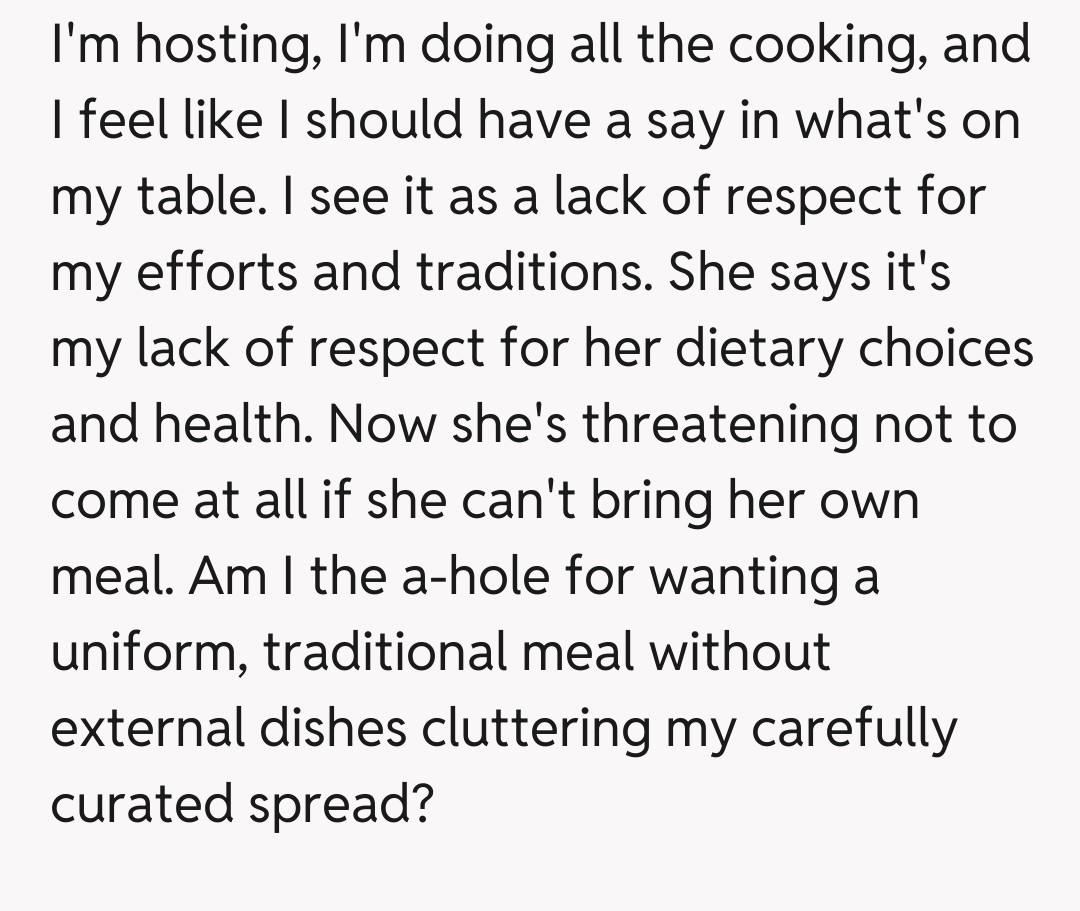Tap the word "carefully"
The image size is (1080, 911).
(x=853, y=727)
